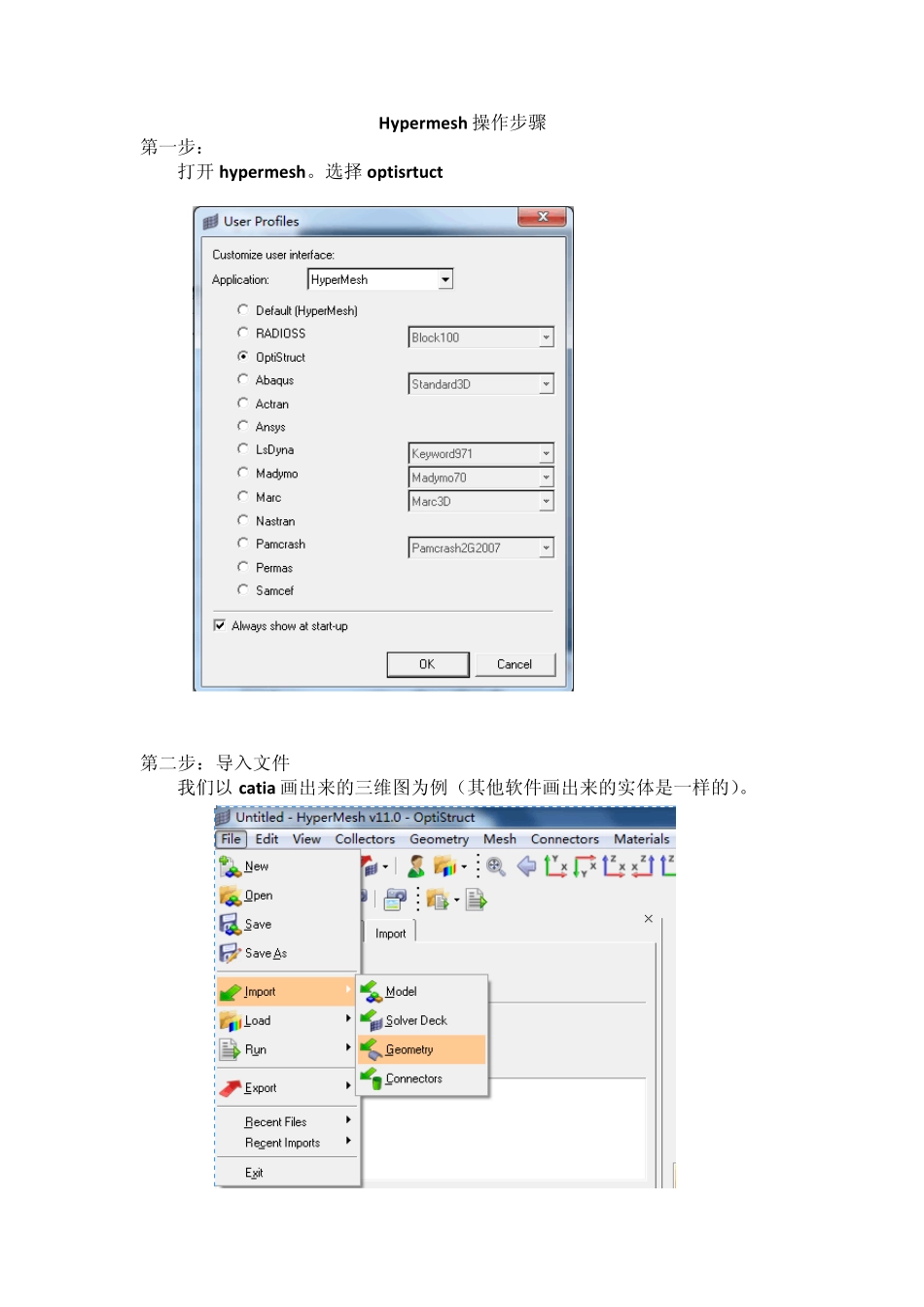Select the Default (HyperMesh) radio button
This screenshot has width=924, height=1307.
pyautogui.click(x=243, y=310)
